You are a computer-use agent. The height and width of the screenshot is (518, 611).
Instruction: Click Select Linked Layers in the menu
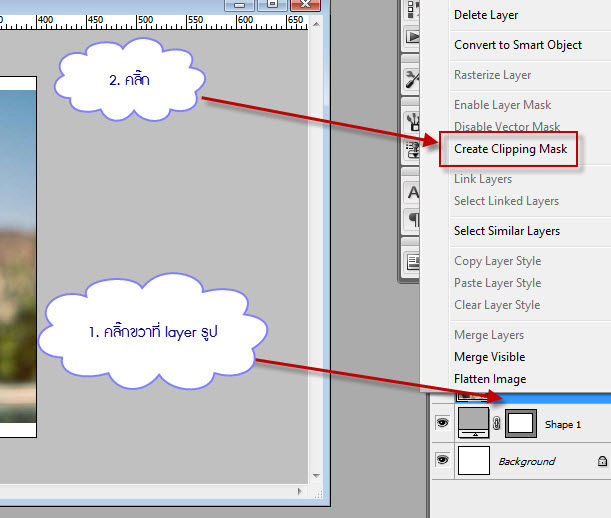[x=506, y=201]
